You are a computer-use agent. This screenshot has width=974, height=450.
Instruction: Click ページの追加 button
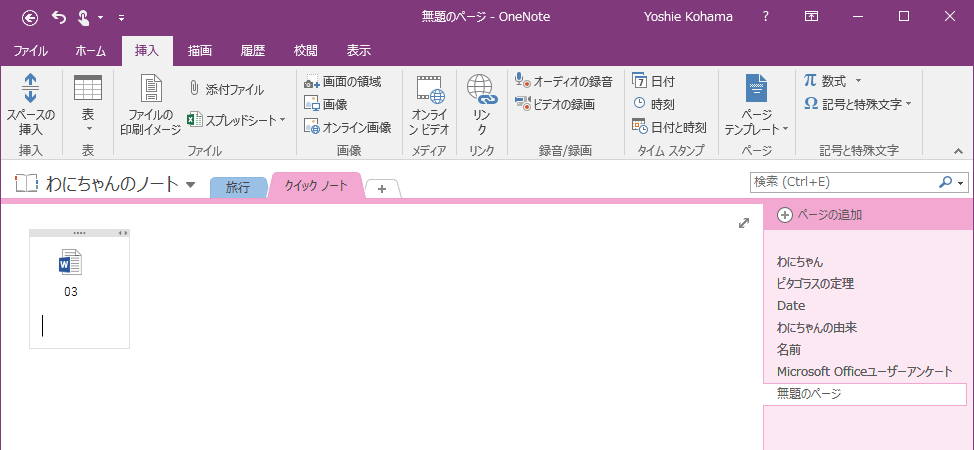820,215
